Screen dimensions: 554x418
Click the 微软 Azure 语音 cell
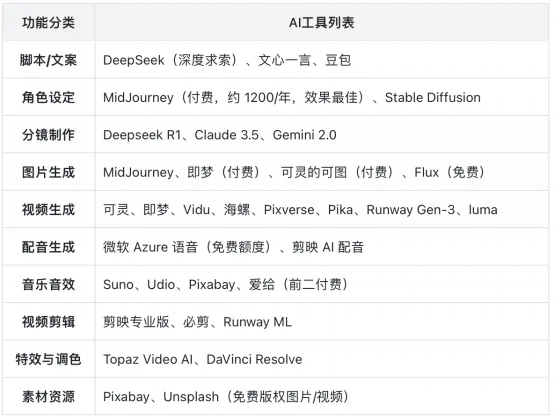322,247
